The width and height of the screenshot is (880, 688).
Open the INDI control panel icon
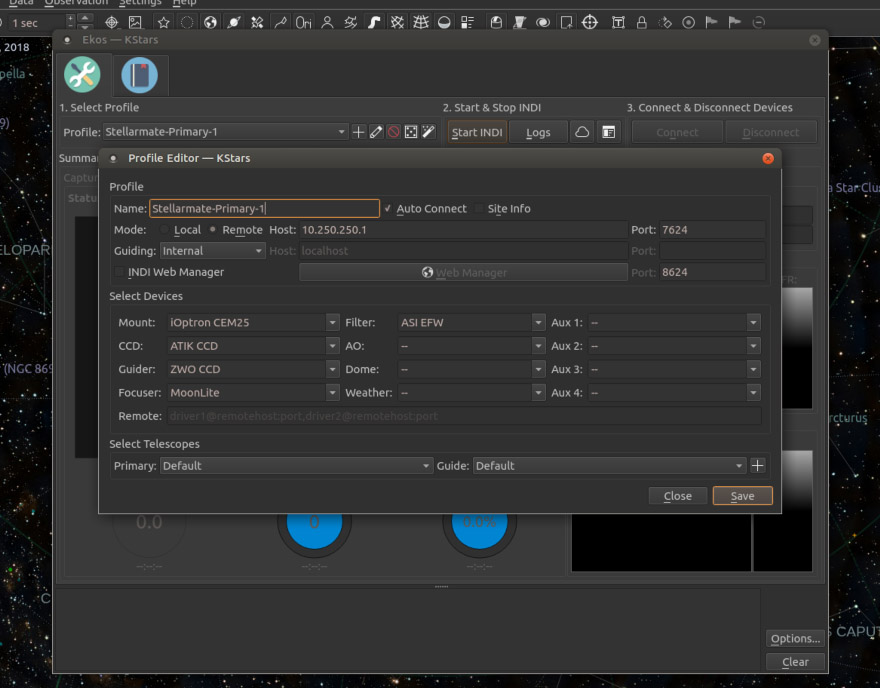[x=608, y=132]
